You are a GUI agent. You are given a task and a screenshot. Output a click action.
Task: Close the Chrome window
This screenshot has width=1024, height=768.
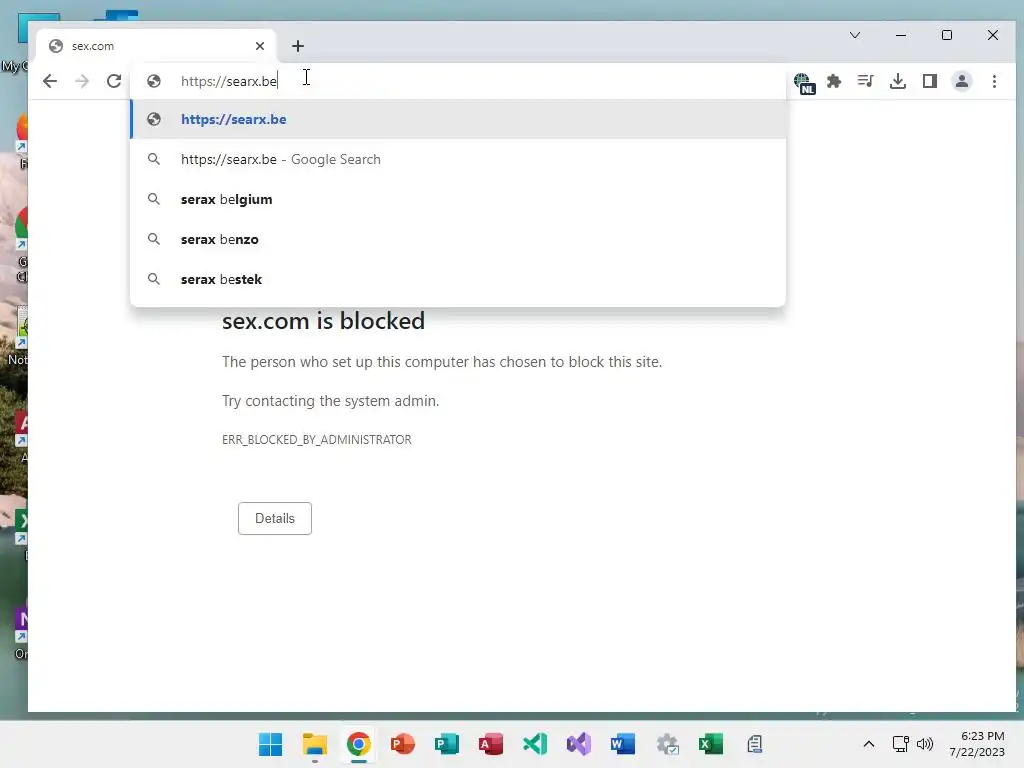[x=993, y=35]
